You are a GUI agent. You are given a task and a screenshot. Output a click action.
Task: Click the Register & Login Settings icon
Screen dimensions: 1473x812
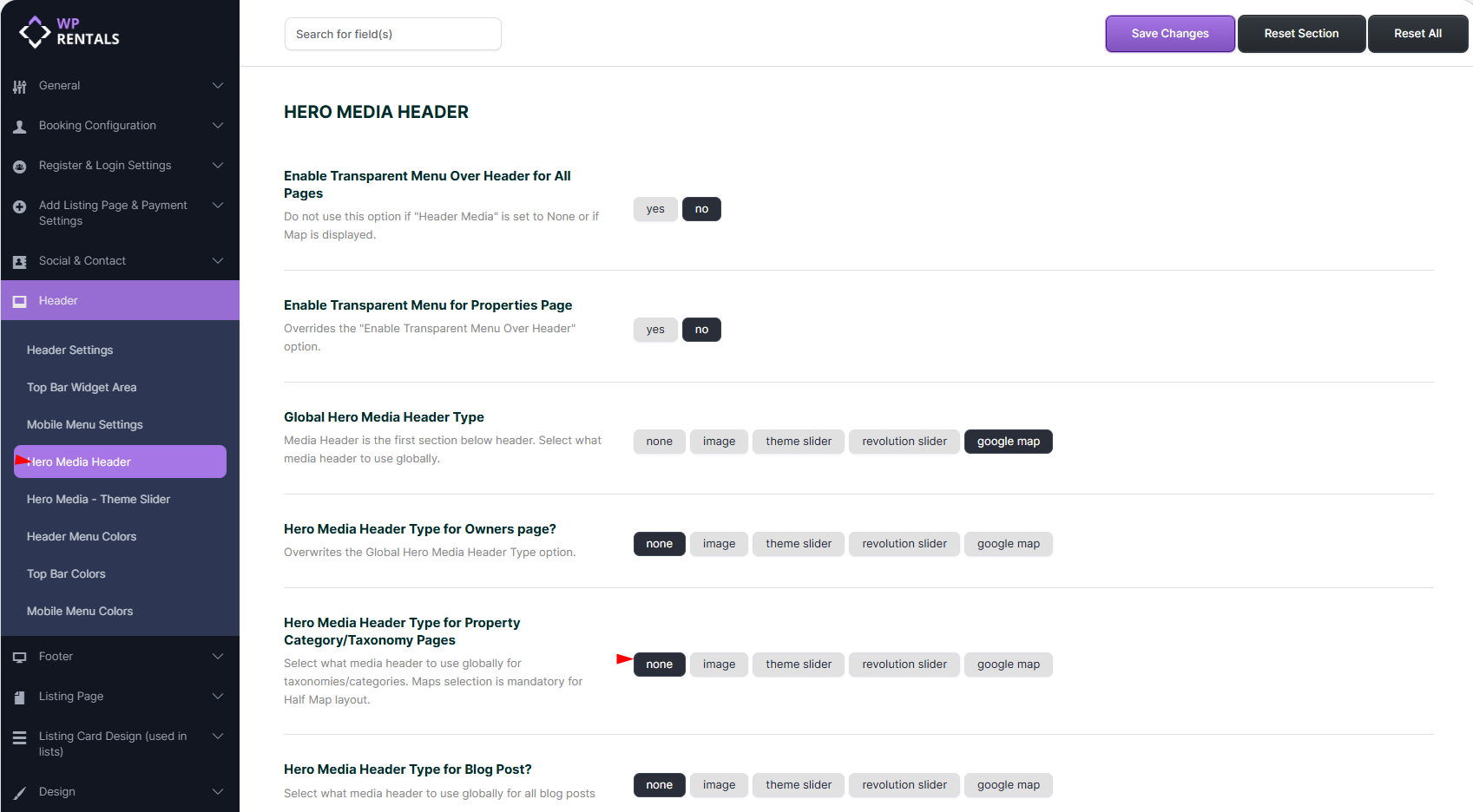tap(19, 167)
